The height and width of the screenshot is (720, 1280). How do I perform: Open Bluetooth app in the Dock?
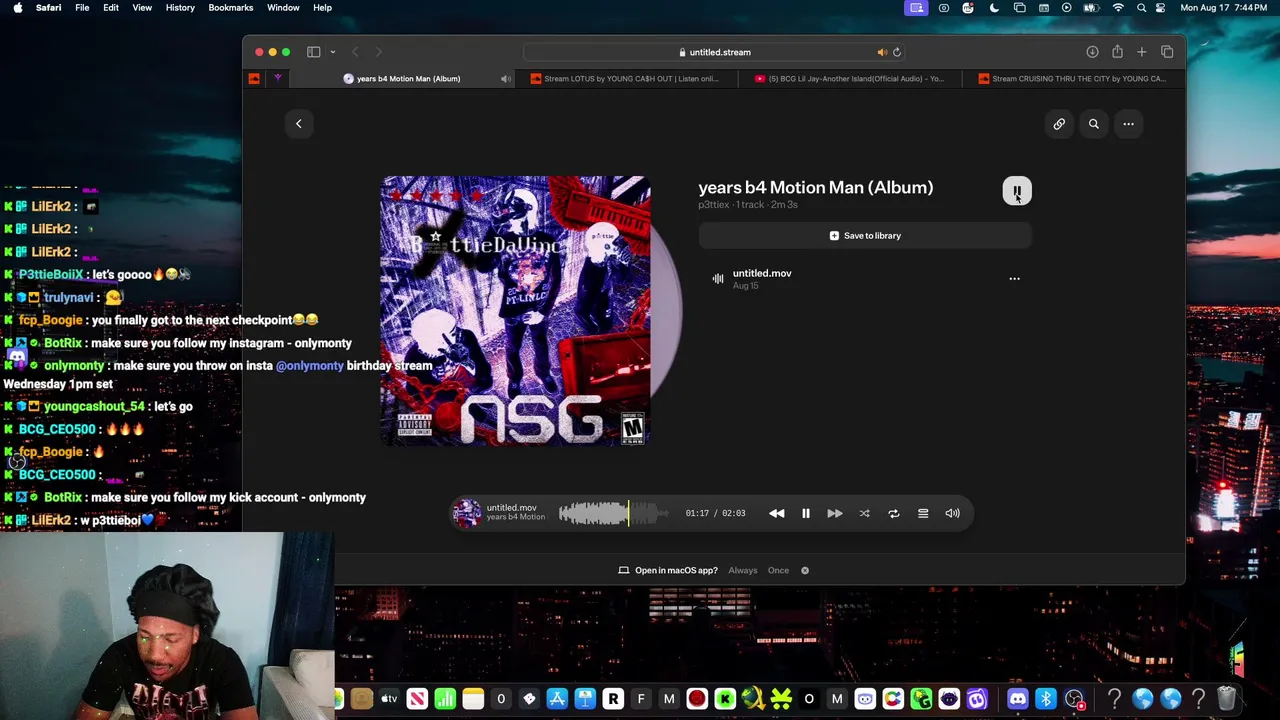click(x=1046, y=699)
